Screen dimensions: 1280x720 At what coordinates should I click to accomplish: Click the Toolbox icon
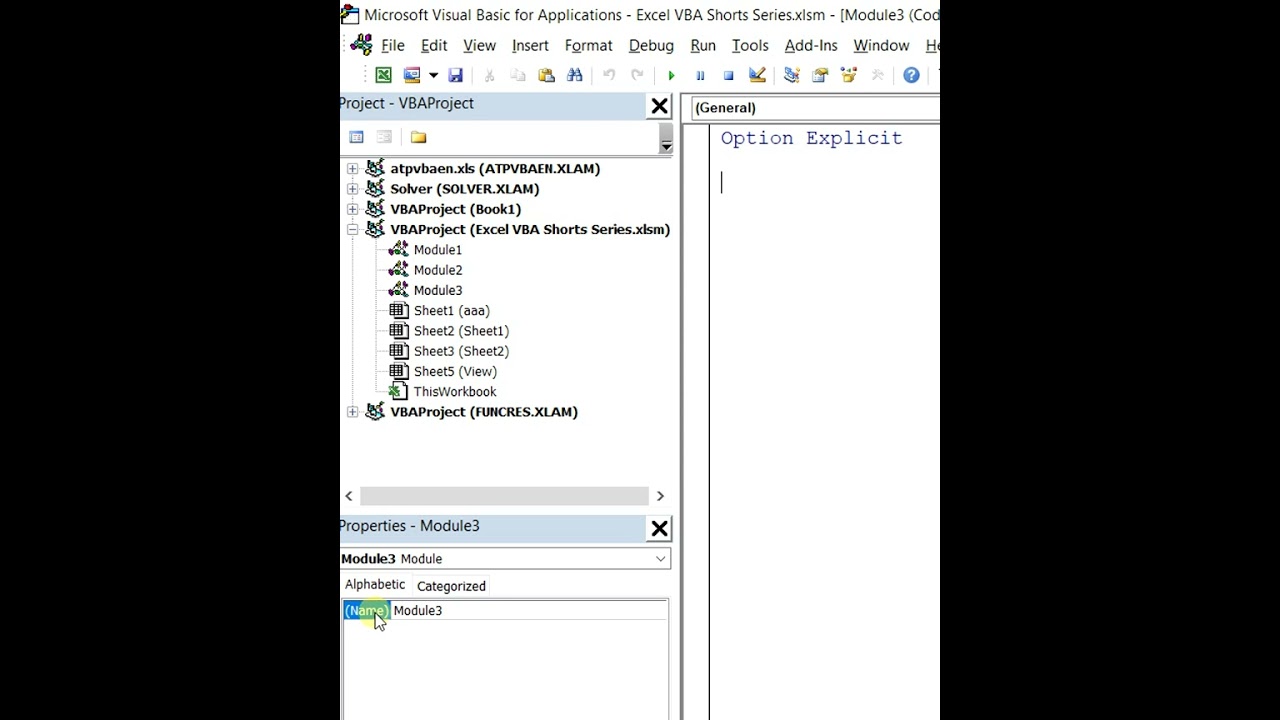tap(877, 75)
